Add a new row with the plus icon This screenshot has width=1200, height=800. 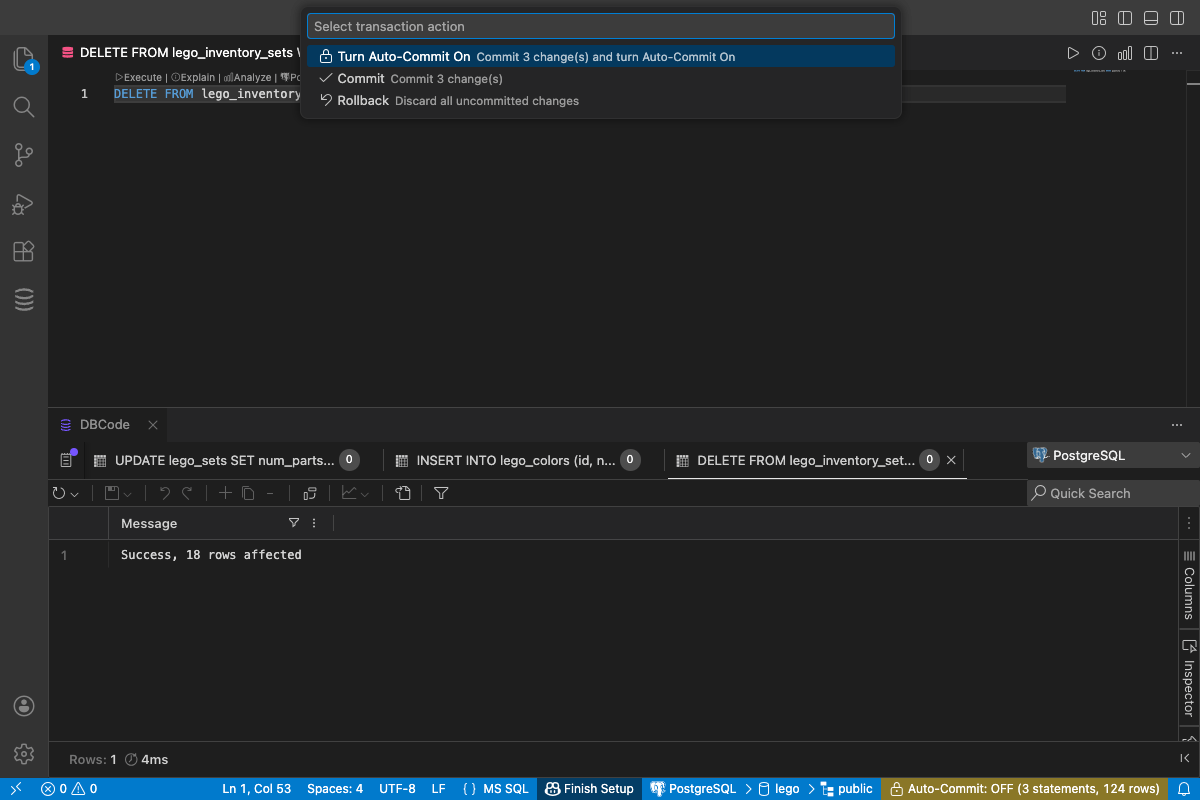(x=225, y=492)
